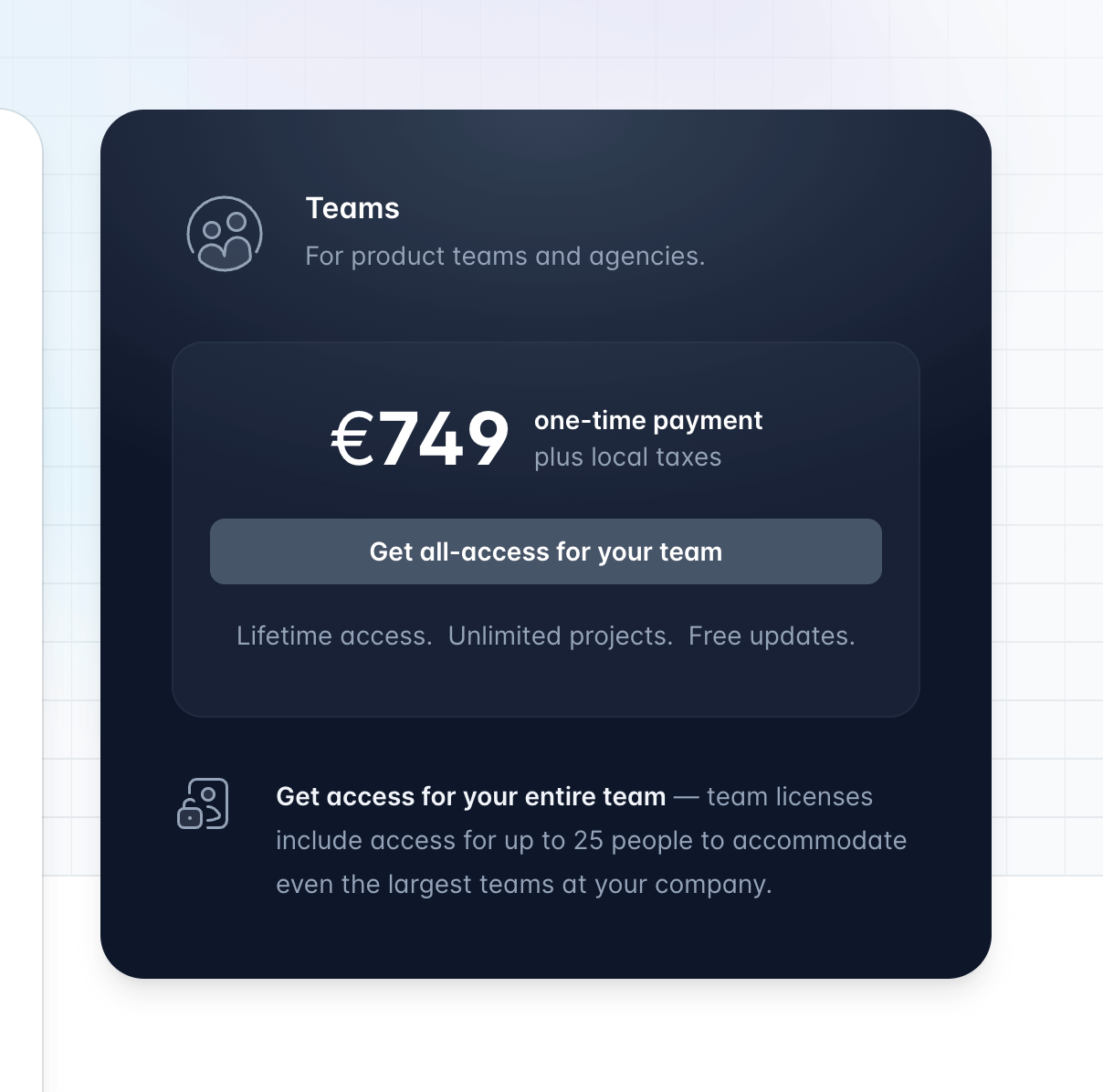Screen dimensions: 1103x1092
Task: Click the "up to 25 people" sentence line
Action: (x=591, y=841)
